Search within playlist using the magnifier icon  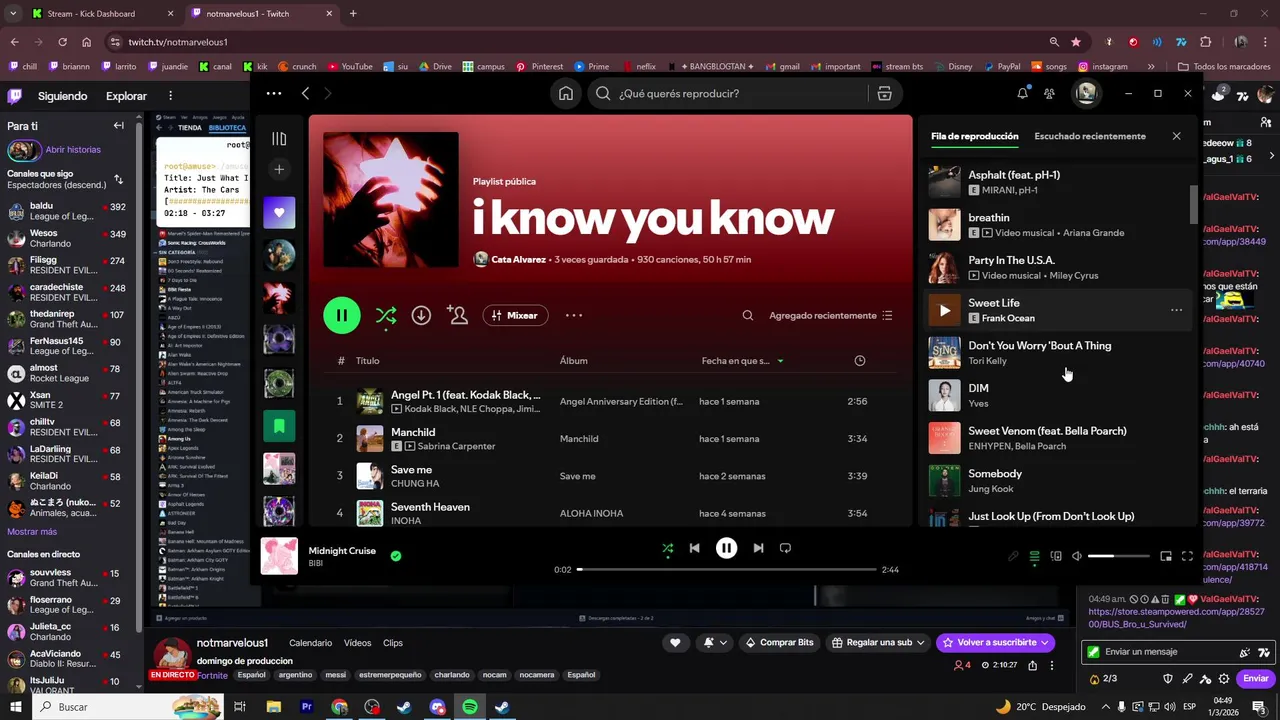pos(747,315)
